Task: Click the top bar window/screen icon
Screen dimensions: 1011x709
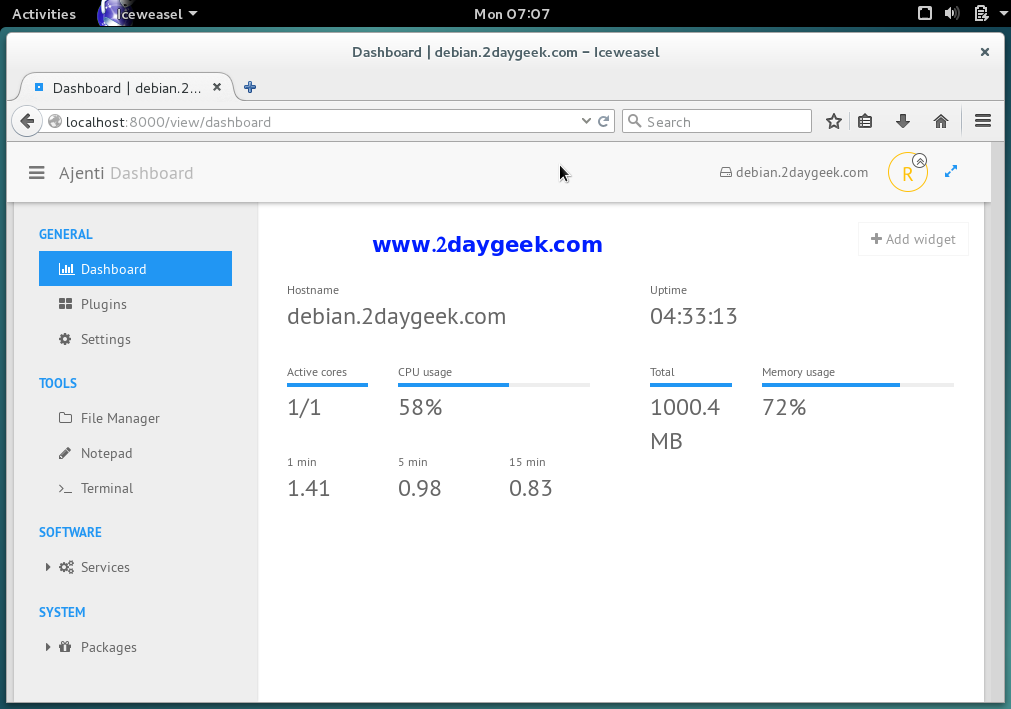Action: pos(925,13)
